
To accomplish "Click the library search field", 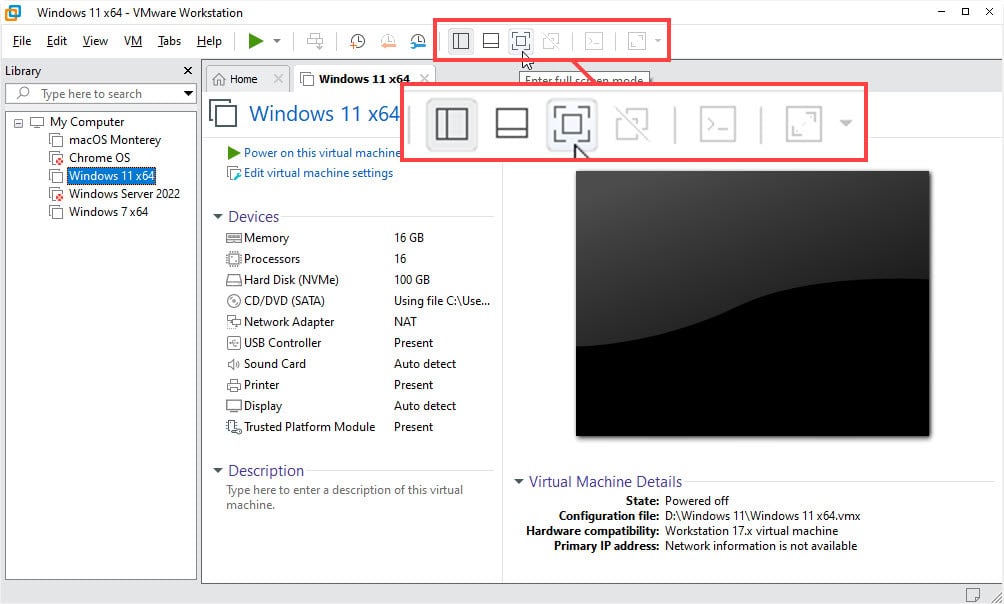I will (x=99, y=94).
